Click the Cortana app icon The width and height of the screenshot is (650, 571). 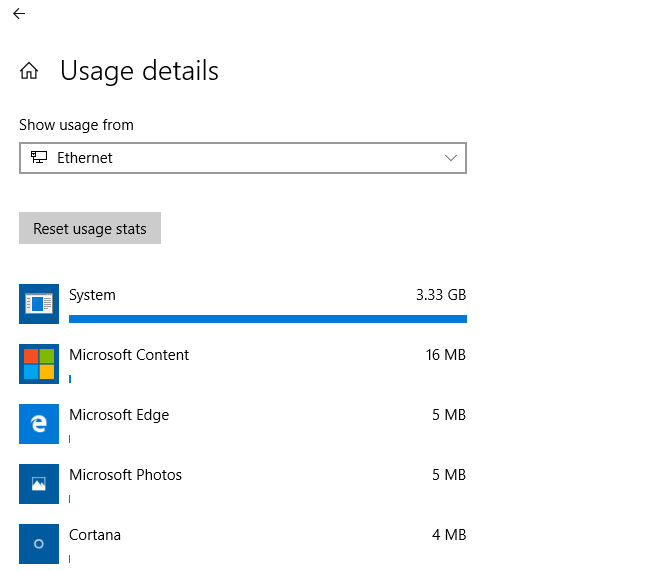(39, 544)
